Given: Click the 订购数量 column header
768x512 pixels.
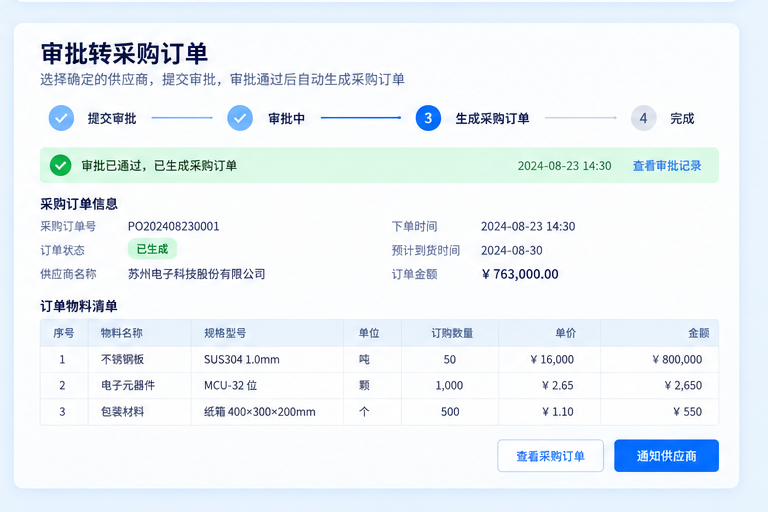Looking at the screenshot, I should [452, 333].
